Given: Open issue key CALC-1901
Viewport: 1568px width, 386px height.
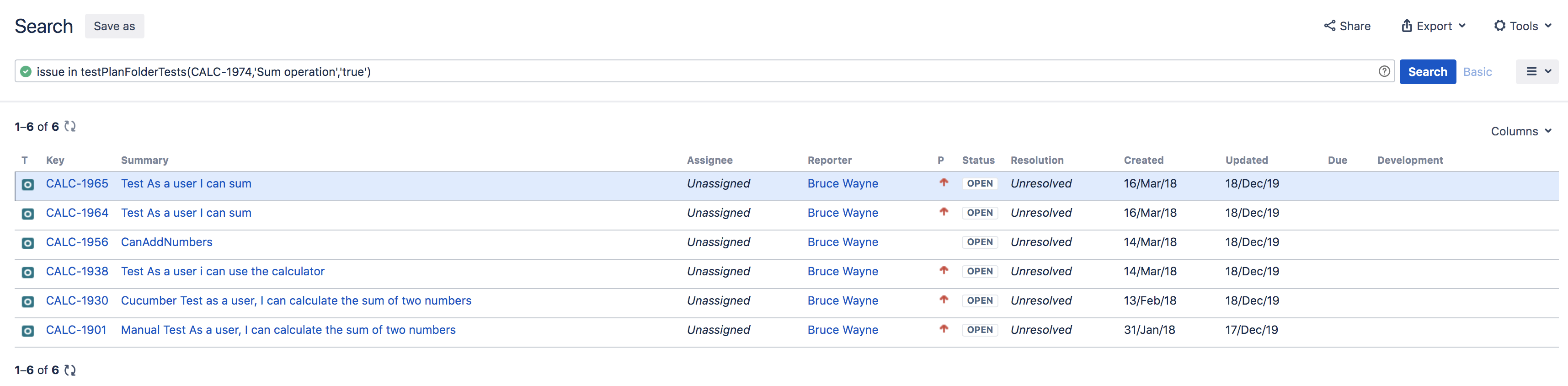Looking at the screenshot, I should [x=76, y=329].
